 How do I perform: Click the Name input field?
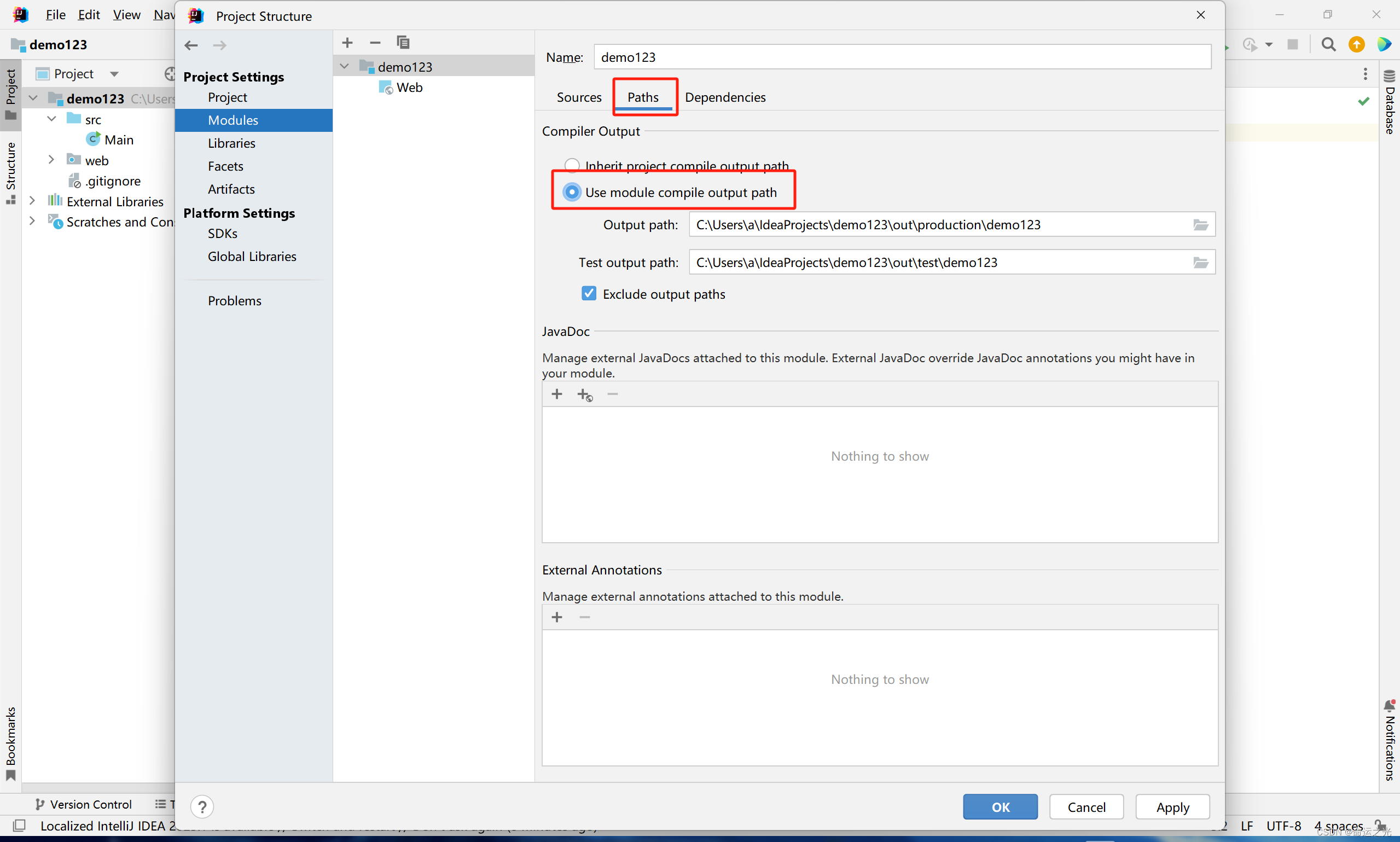pos(905,57)
